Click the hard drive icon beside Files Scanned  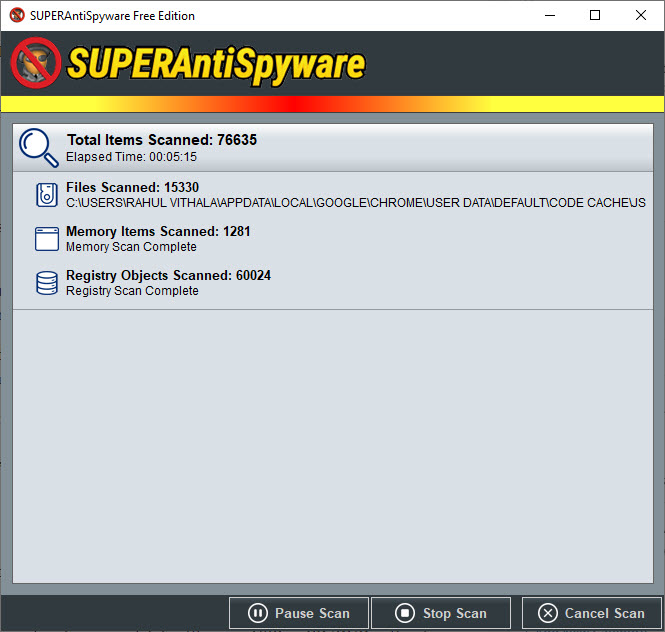coord(47,195)
